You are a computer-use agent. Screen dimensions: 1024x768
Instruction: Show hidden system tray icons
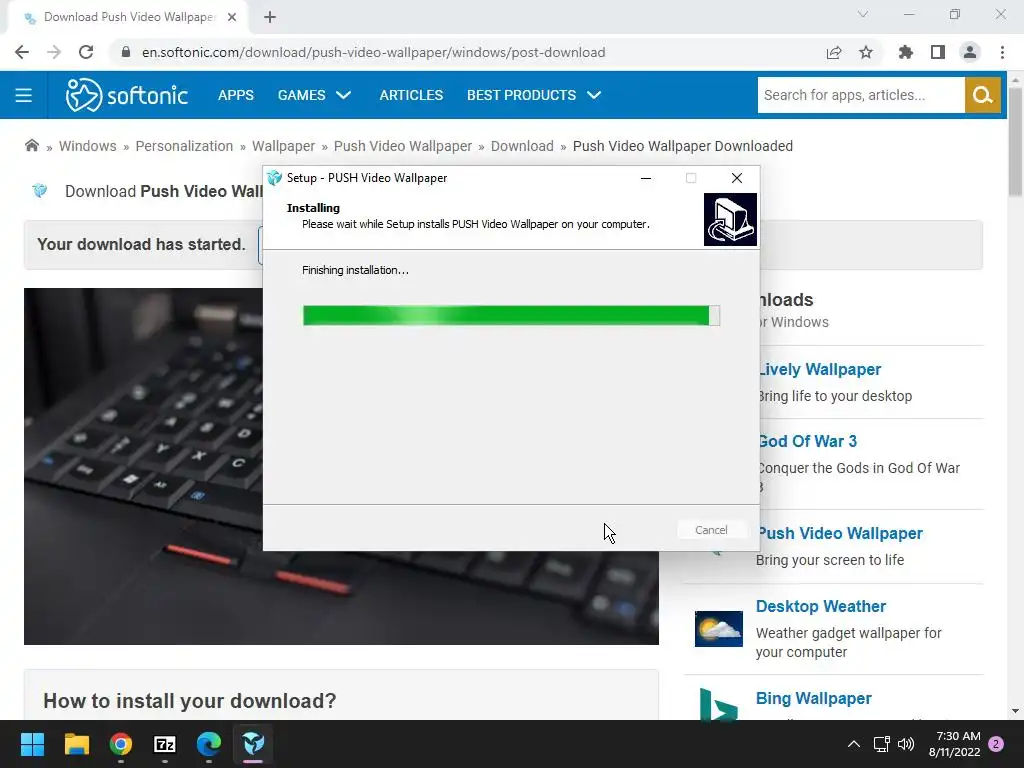[853, 744]
